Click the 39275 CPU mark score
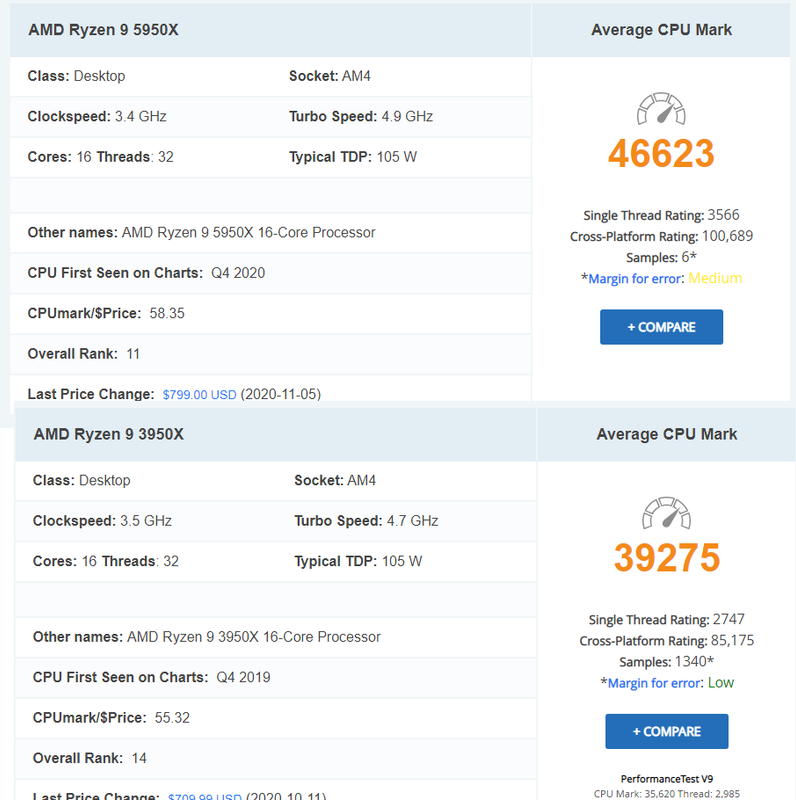This screenshot has width=796, height=800. pyautogui.click(x=666, y=558)
